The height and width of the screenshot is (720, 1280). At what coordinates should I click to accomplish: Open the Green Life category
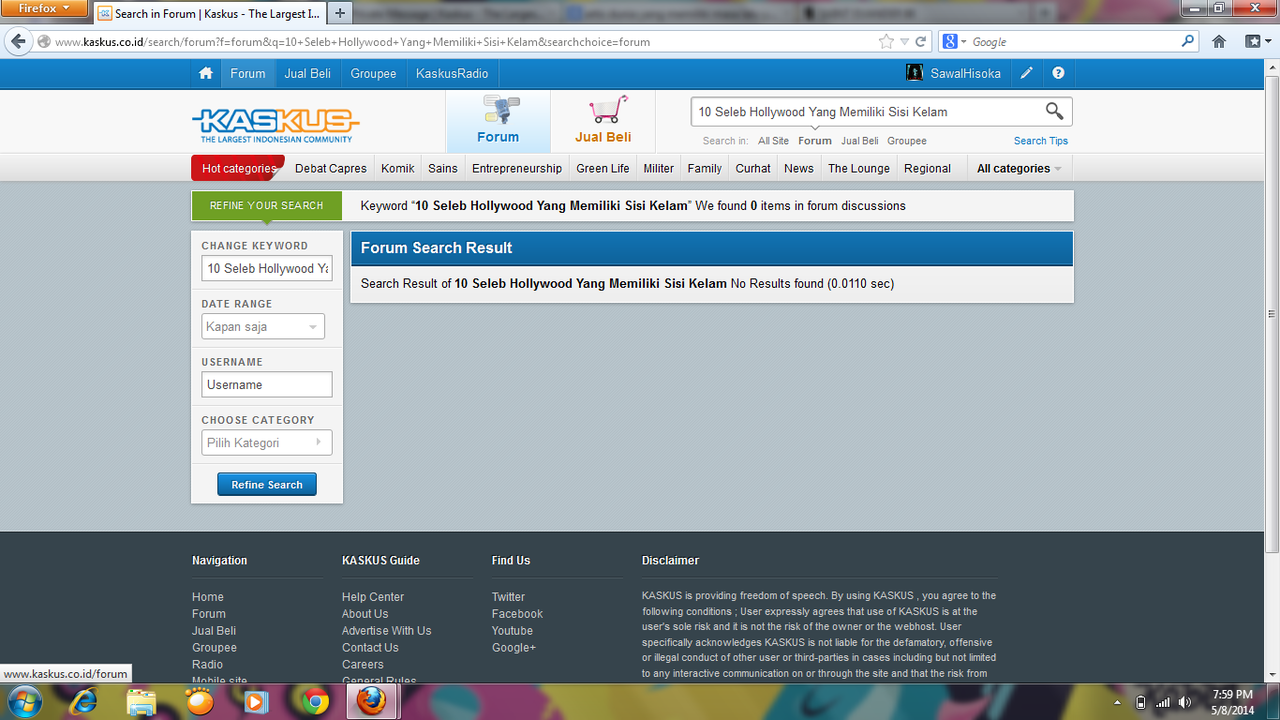point(603,168)
